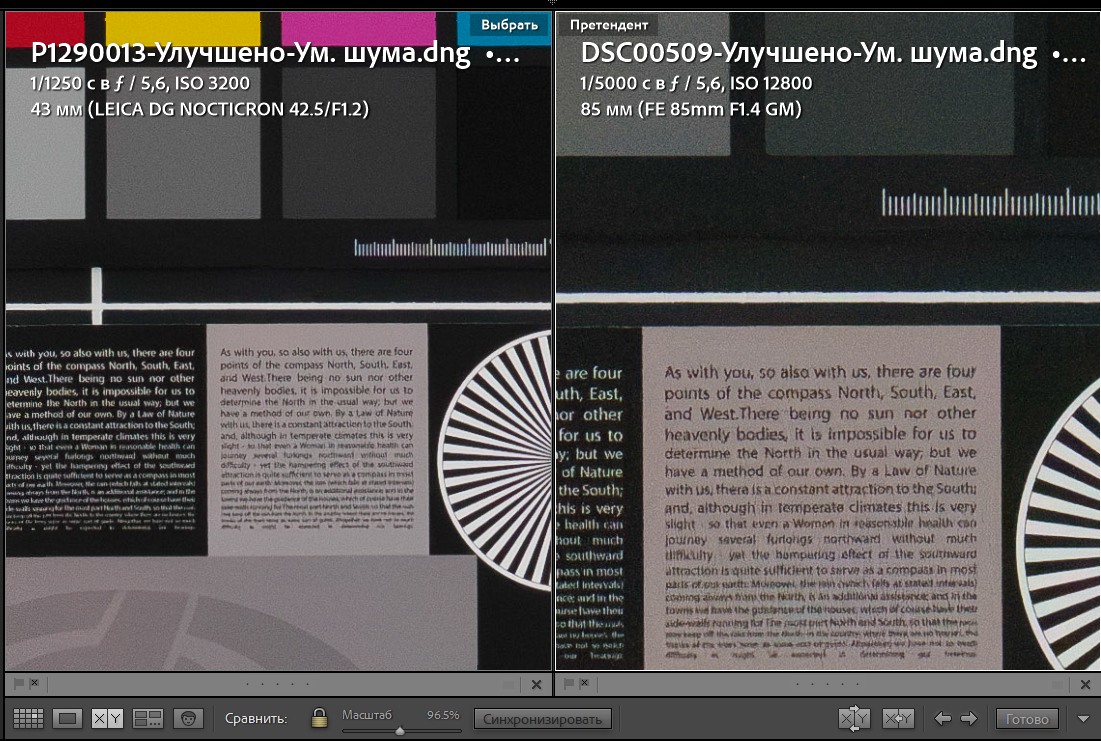Mark the left Select photo as rejected
1101x741 pixels.
tap(34, 683)
